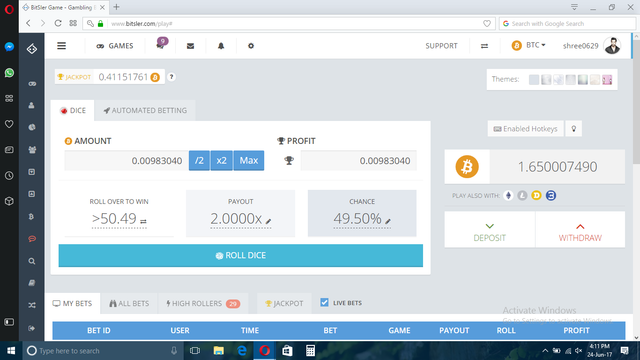Viewport: 640px width, 360px height.
Task: Open Opera tab menu arrow in title bar
Action: pyautogui.click(x=574, y=7)
